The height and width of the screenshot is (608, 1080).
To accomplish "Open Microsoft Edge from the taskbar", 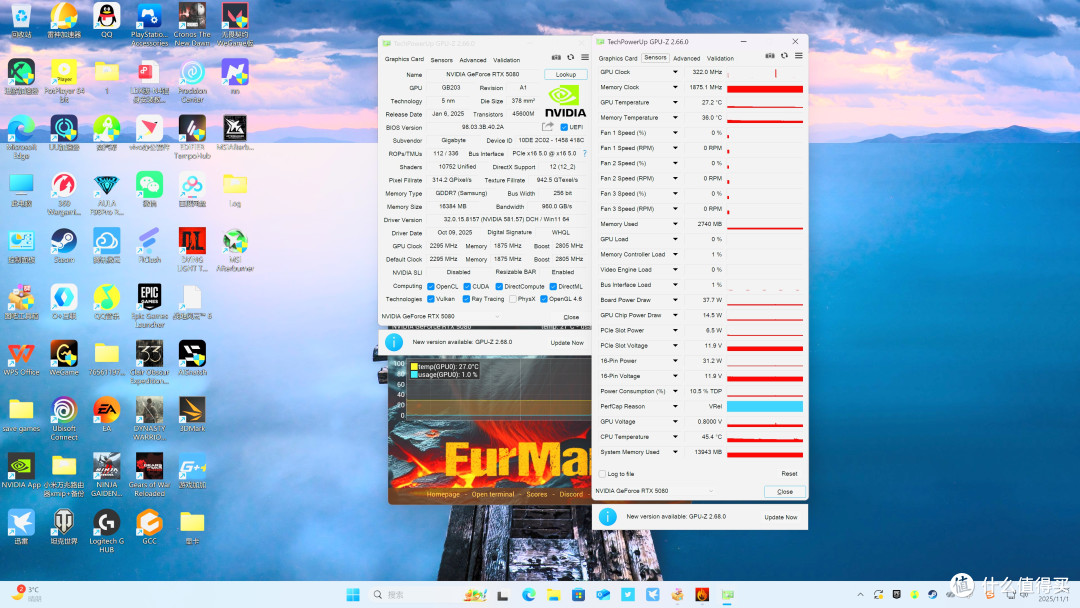I will tap(528, 594).
